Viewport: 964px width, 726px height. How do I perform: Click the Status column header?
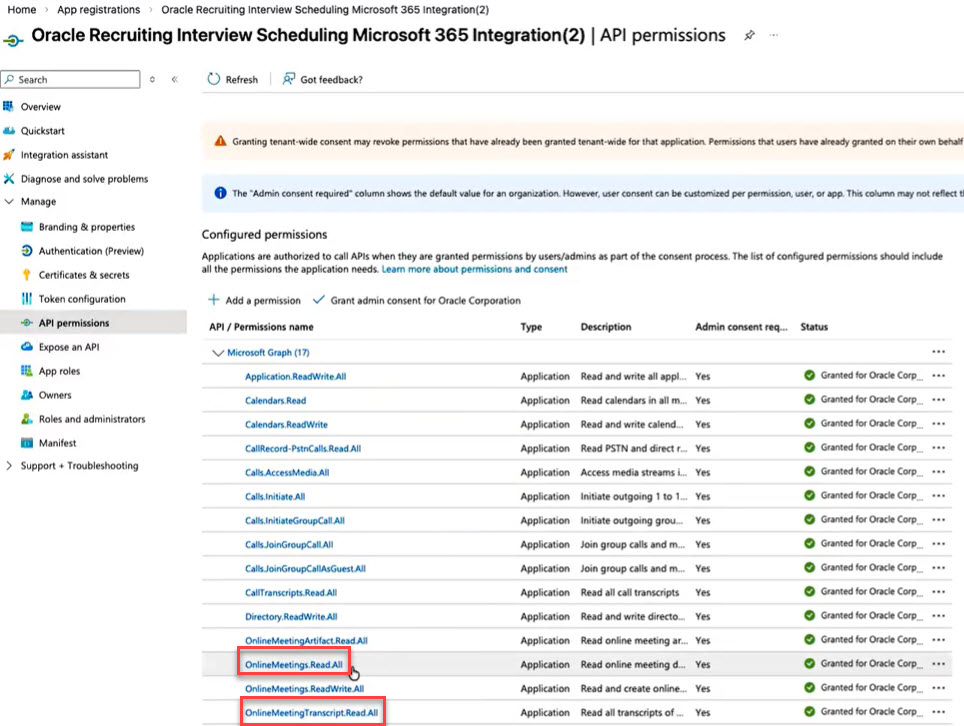click(814, 326)
